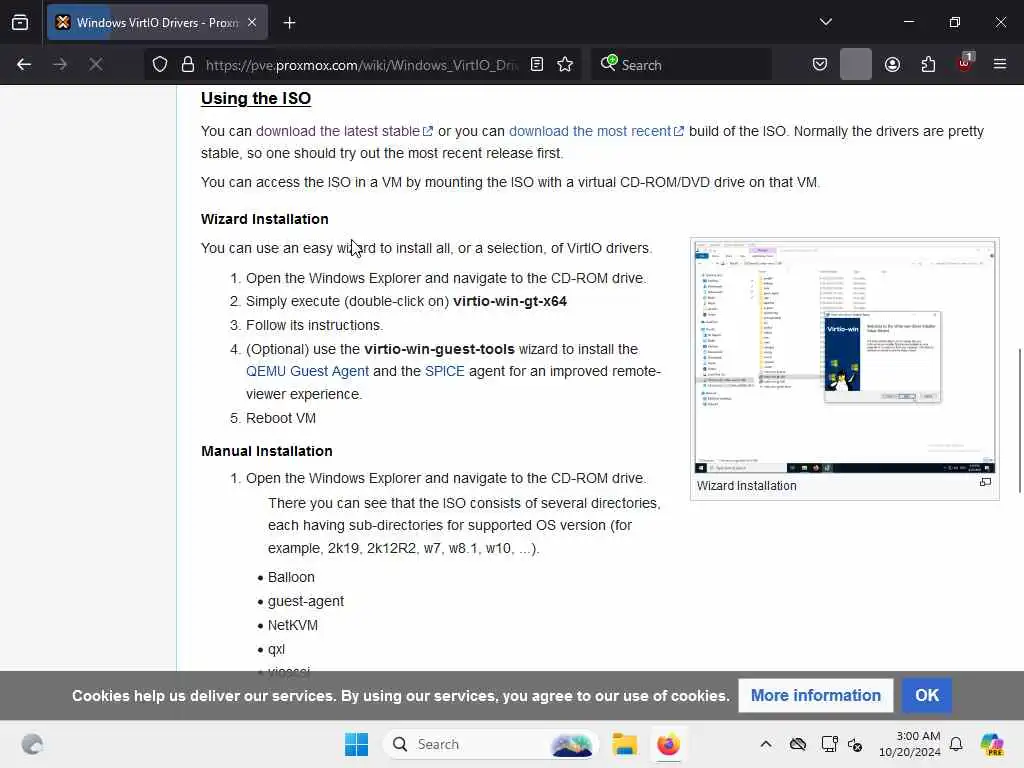Click the Using the ISO heading
1024x768 pixels.
(x=256, y=99)
